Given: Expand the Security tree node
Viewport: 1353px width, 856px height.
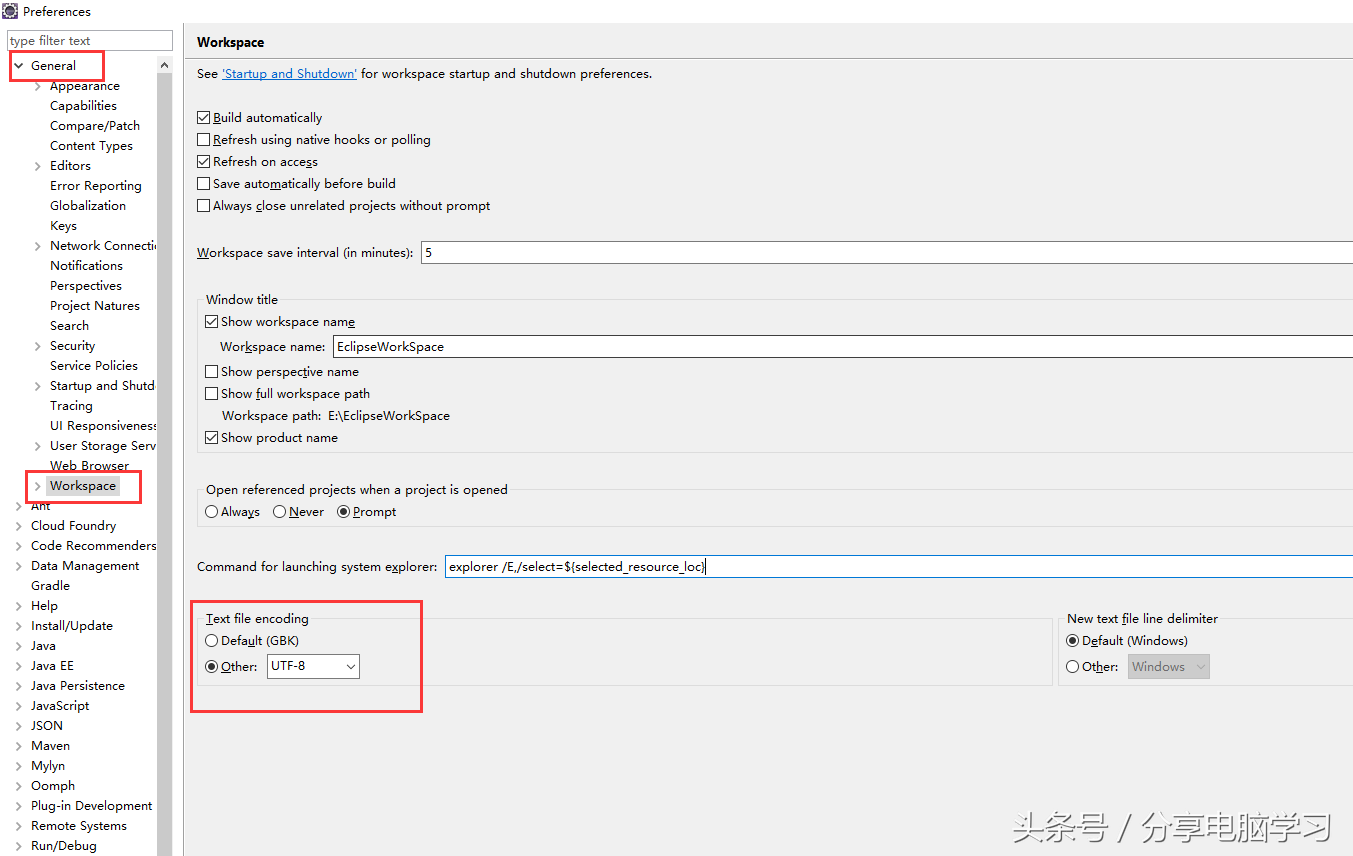Looking at the screenshot, I should point(38,346).
